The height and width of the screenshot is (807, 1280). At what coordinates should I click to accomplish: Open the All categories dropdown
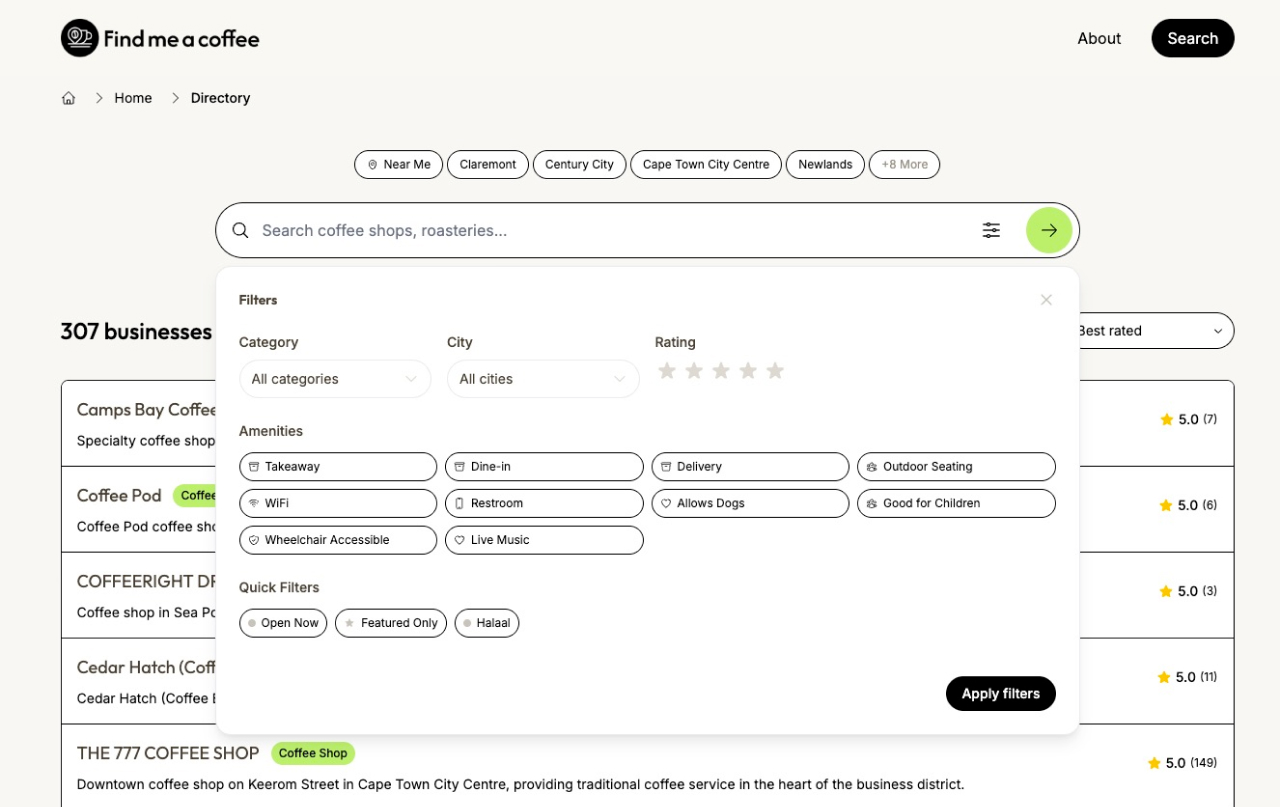click(335, 379)
